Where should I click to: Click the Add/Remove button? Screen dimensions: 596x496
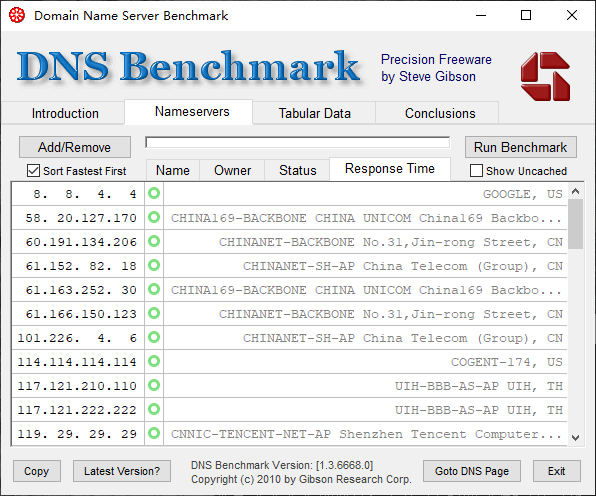(x=74, y=147)
